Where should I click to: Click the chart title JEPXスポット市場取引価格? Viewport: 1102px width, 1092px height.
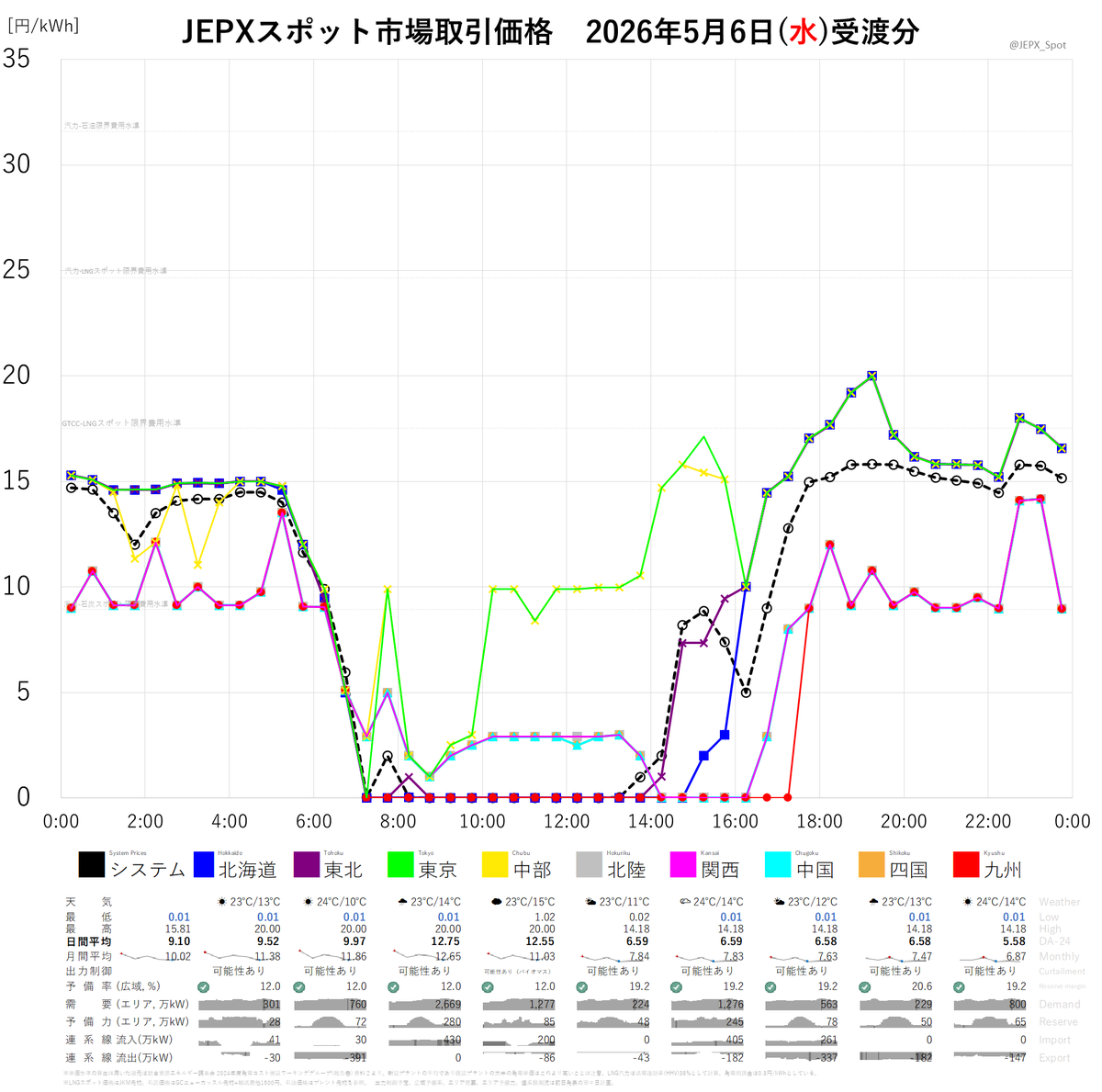pyautogui.click(x=367, y=32)
